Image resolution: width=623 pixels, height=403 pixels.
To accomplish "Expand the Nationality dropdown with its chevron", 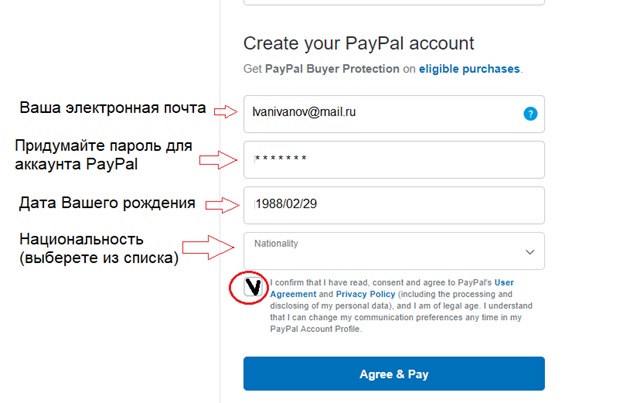I will point(530,252).
